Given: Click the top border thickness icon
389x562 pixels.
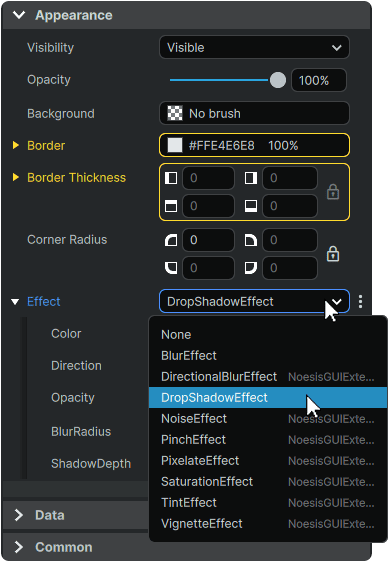Looking at the screenshot, I should coord(171,206).
